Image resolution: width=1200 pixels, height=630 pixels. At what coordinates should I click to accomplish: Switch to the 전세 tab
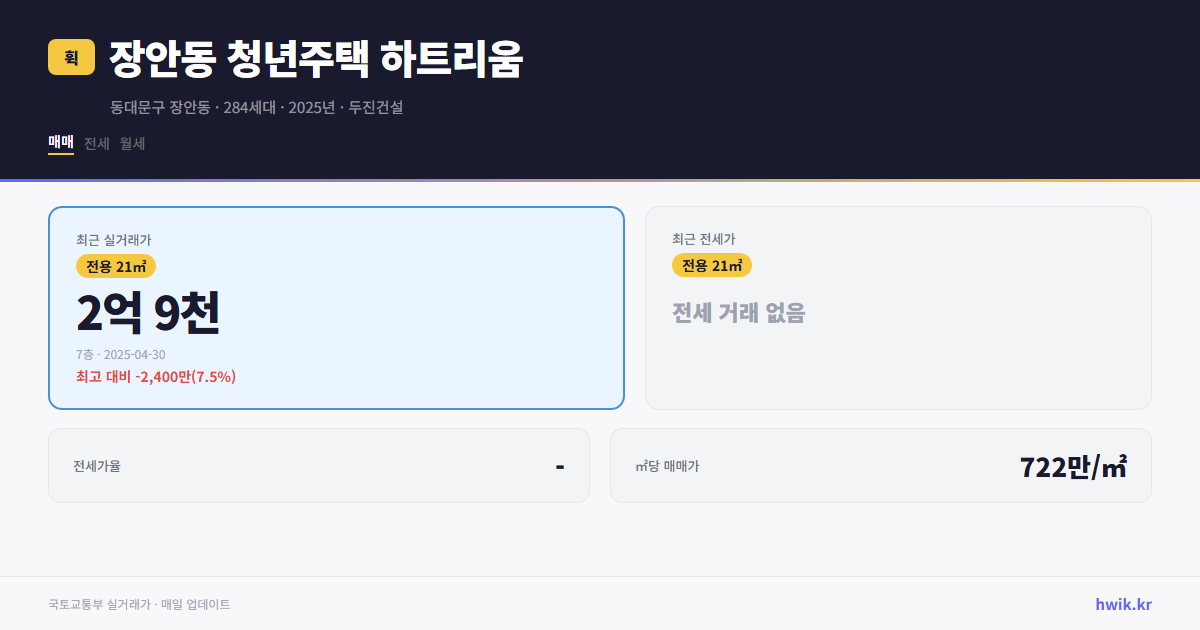pos(96,143)
